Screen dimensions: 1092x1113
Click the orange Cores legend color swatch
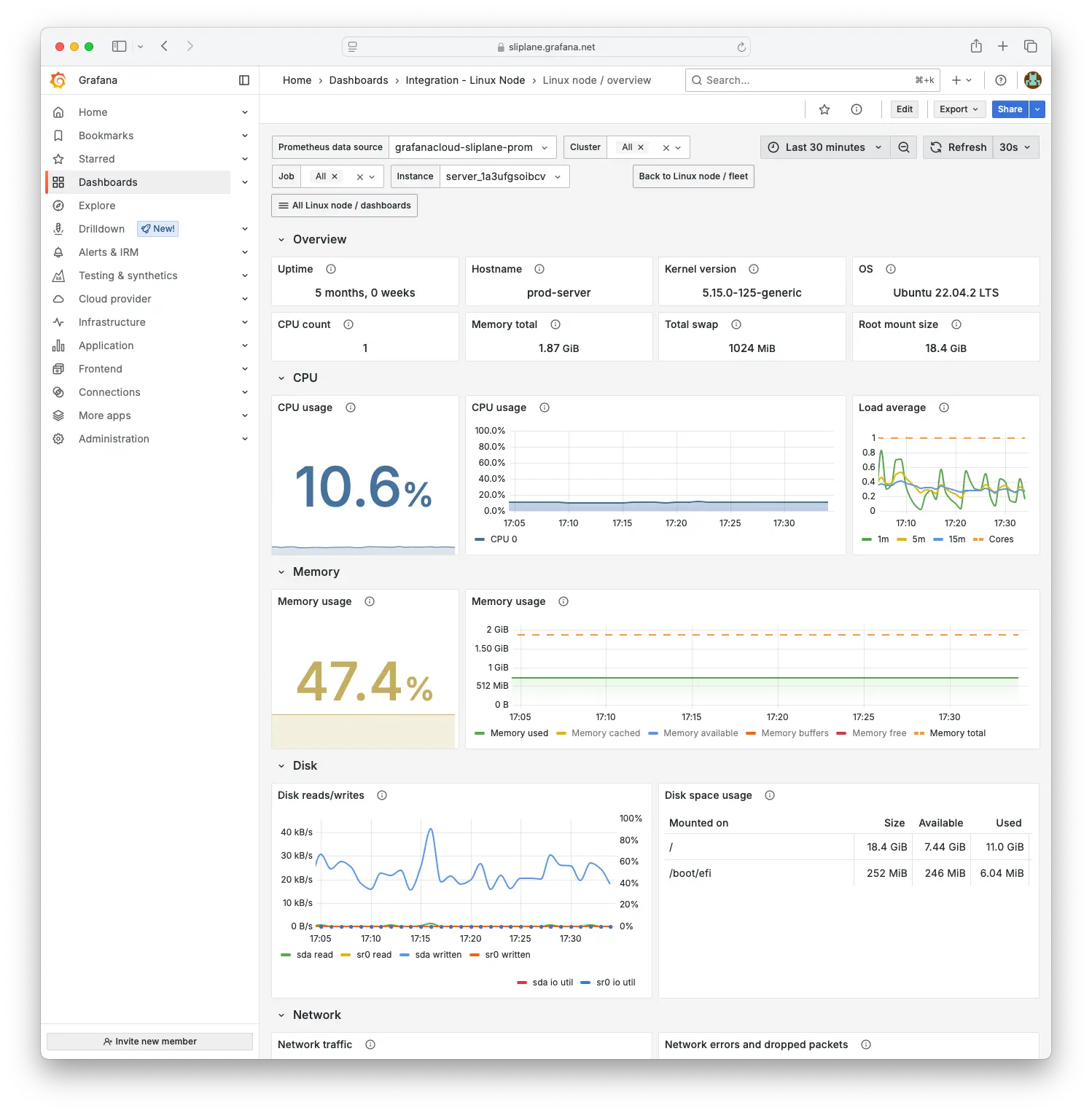978,539
